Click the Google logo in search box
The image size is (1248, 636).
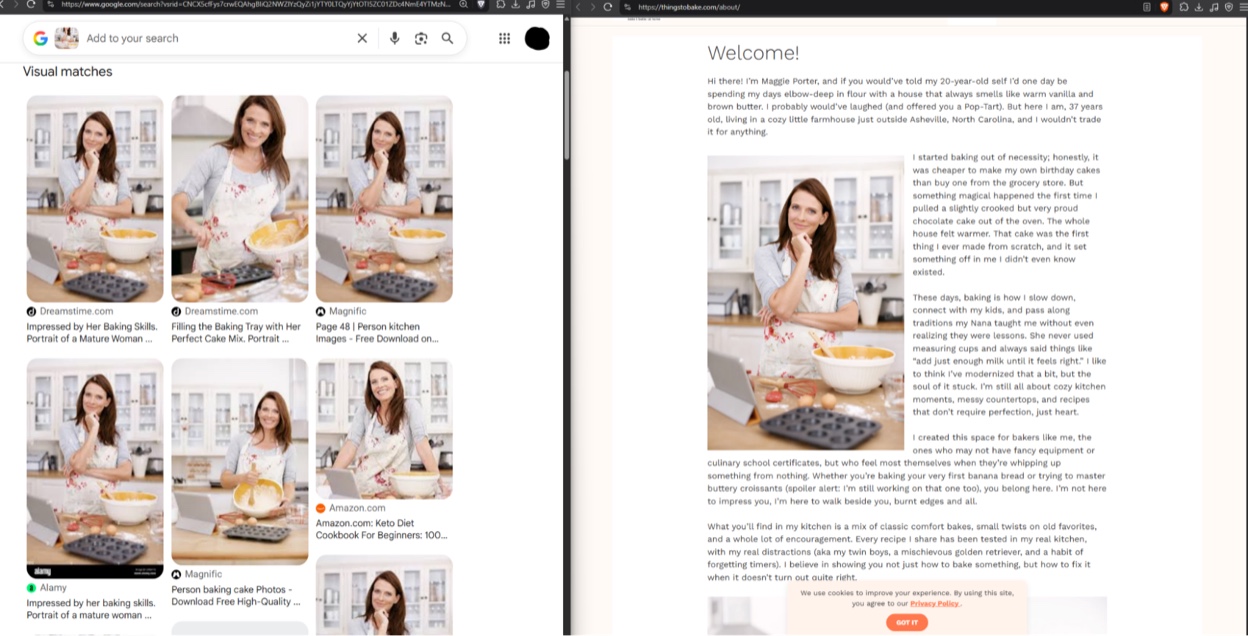[40, 38]
